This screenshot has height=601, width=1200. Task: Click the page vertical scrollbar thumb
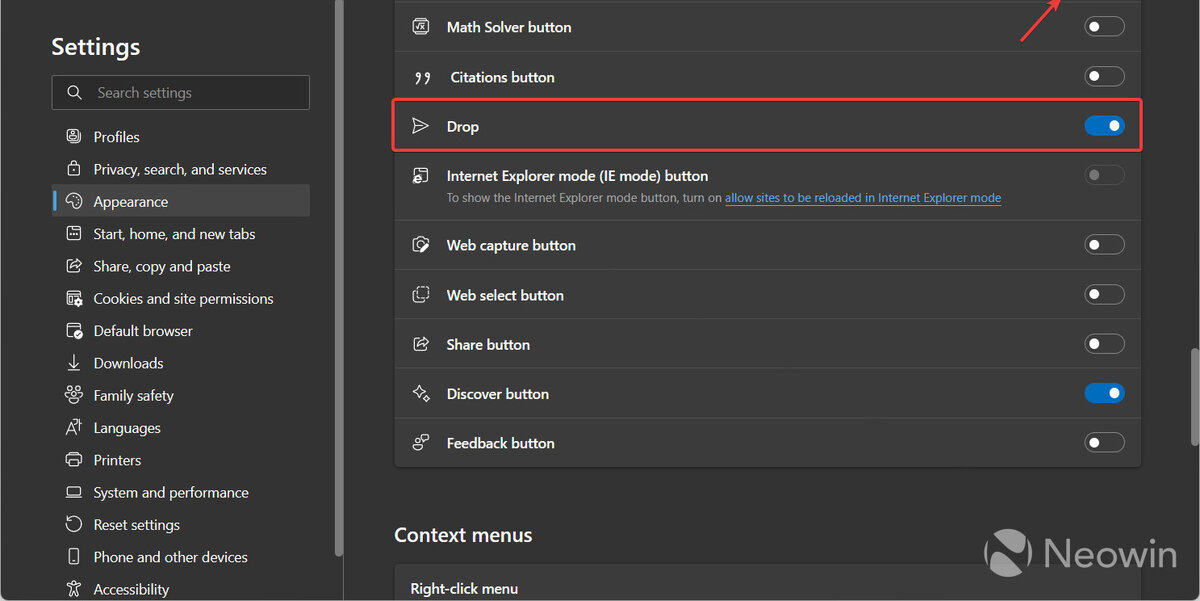click(1193, 397)
